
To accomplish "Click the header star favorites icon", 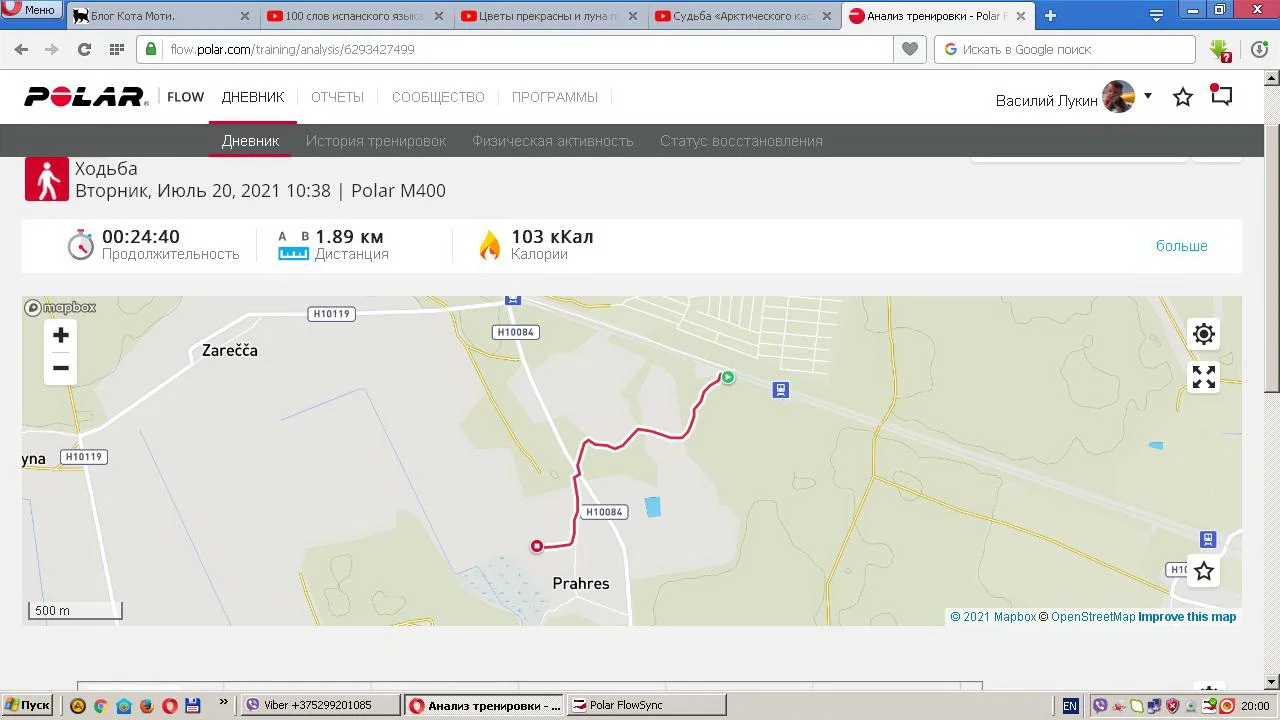I will 1183,97.
